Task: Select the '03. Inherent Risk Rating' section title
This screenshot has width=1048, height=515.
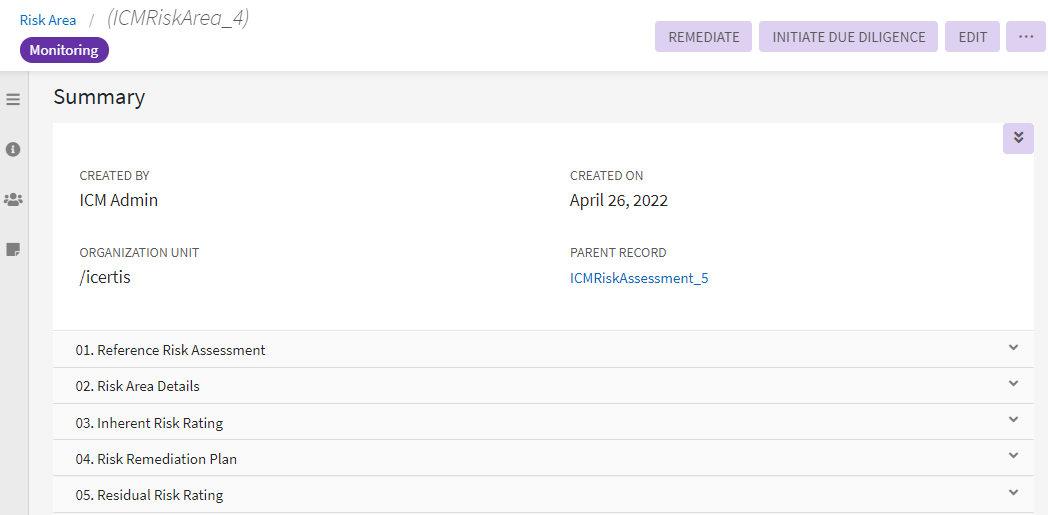Action: (149, 423)
